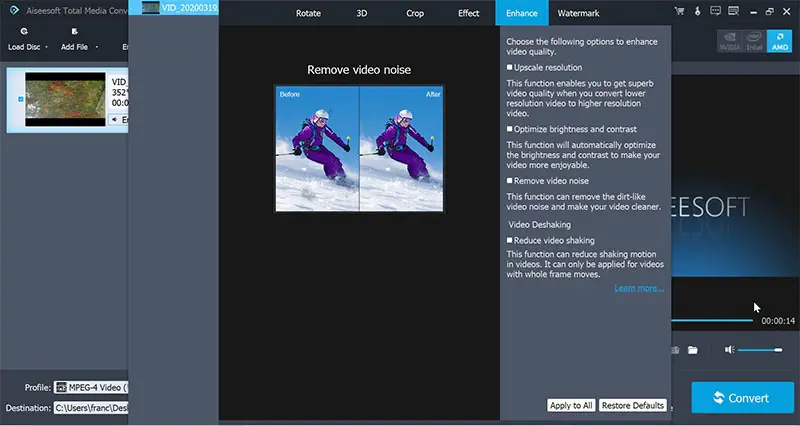
Task: Switch to the 3D tab
Action: (362, 13)
